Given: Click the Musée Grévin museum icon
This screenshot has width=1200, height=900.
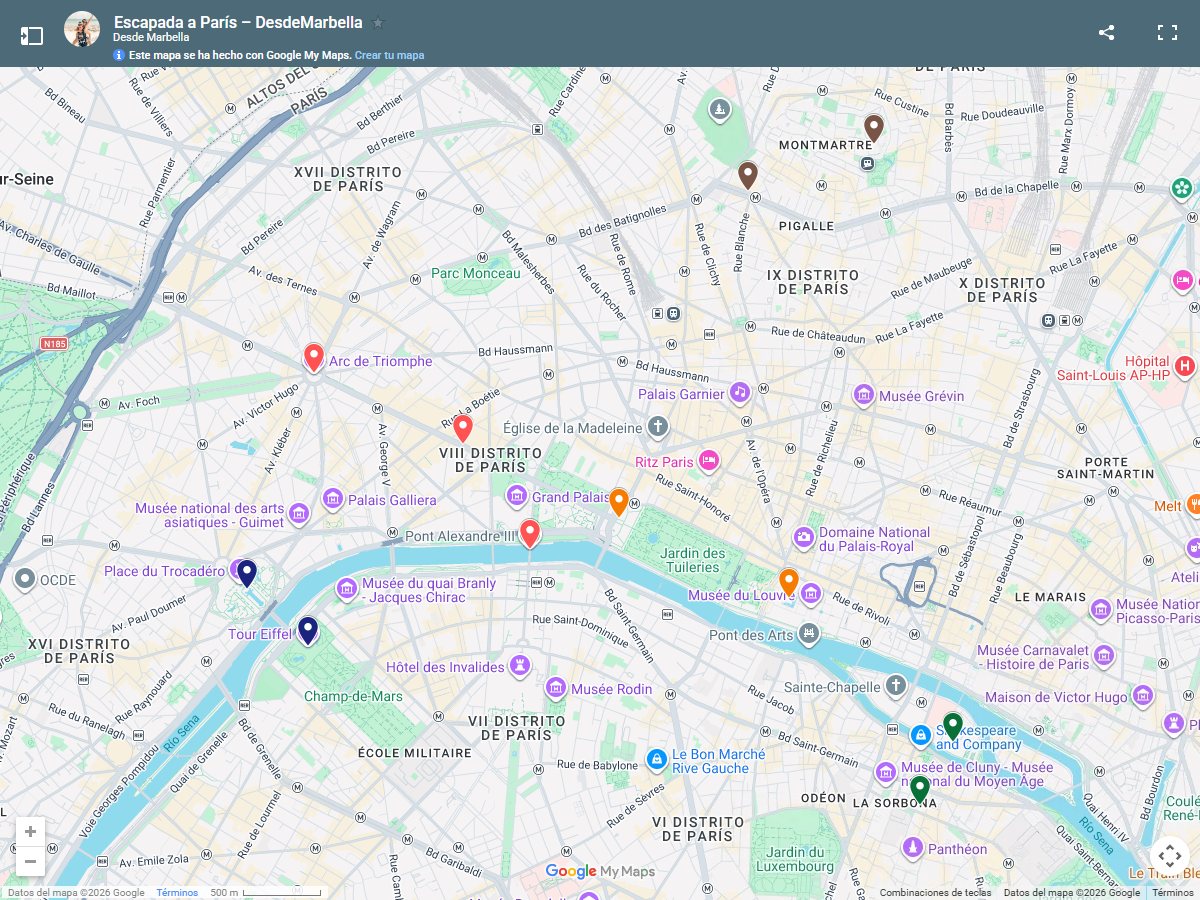Looking at the screenshot, I should (863, 396).
